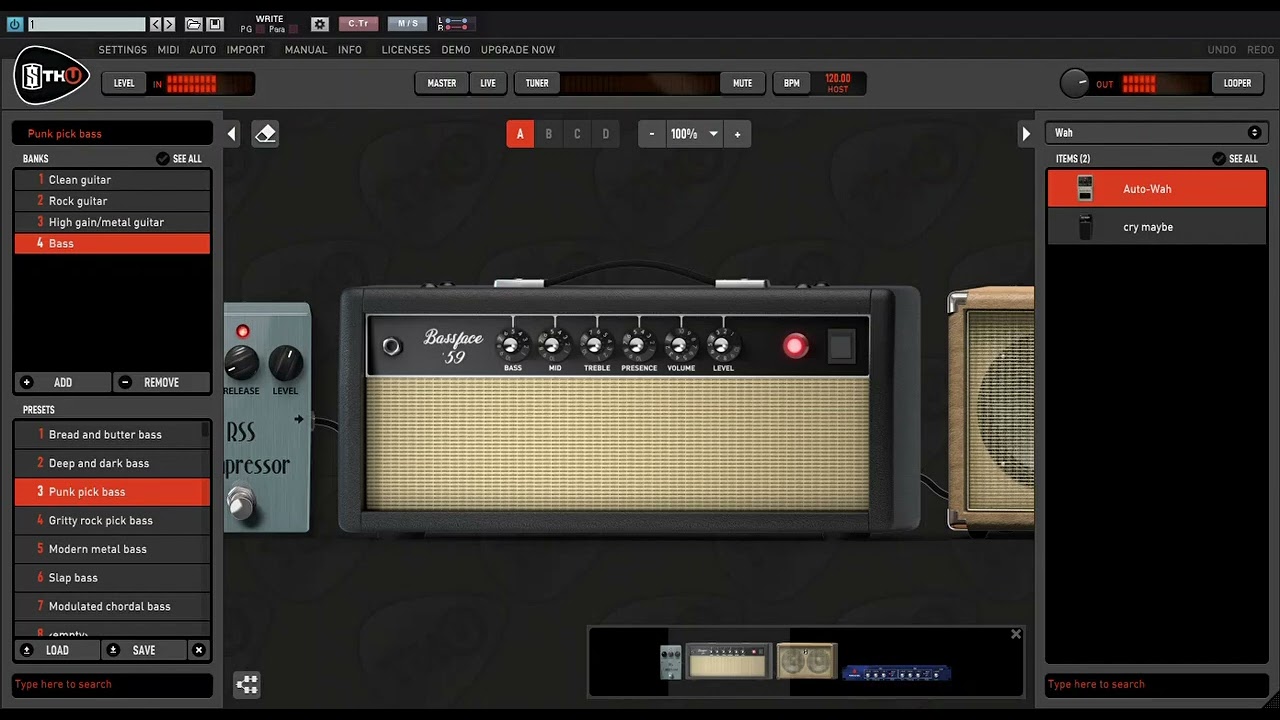Screen dimensions: 1280x720
Task: Toggle the M/S mode button
Action: 407,24
